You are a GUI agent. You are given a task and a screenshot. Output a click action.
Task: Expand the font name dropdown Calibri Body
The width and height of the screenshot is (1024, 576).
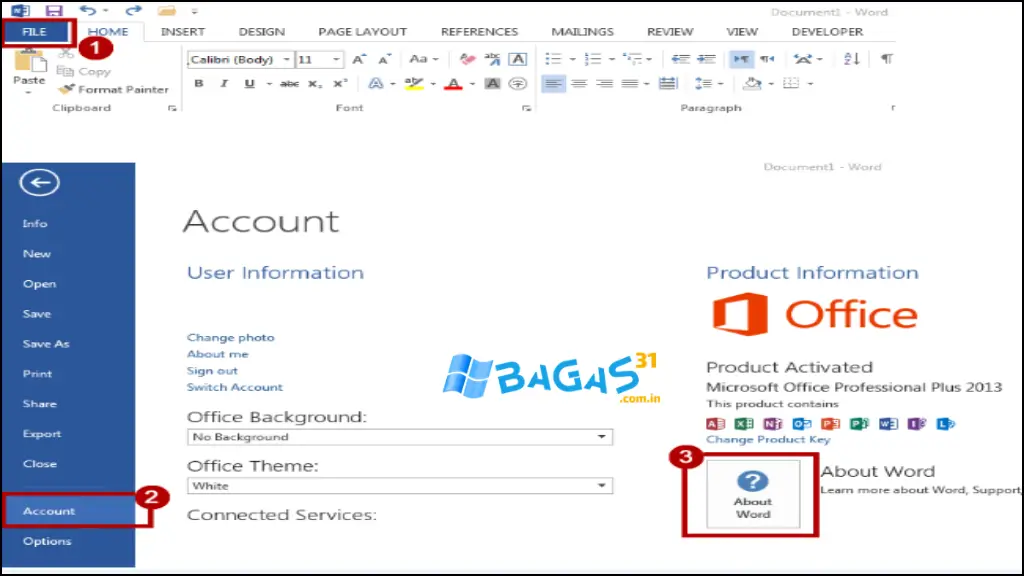tap(287, 58)
